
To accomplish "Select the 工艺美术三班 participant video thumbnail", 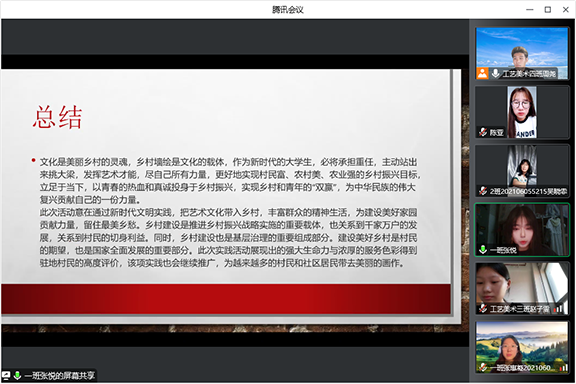I will [x=522, y=288].
